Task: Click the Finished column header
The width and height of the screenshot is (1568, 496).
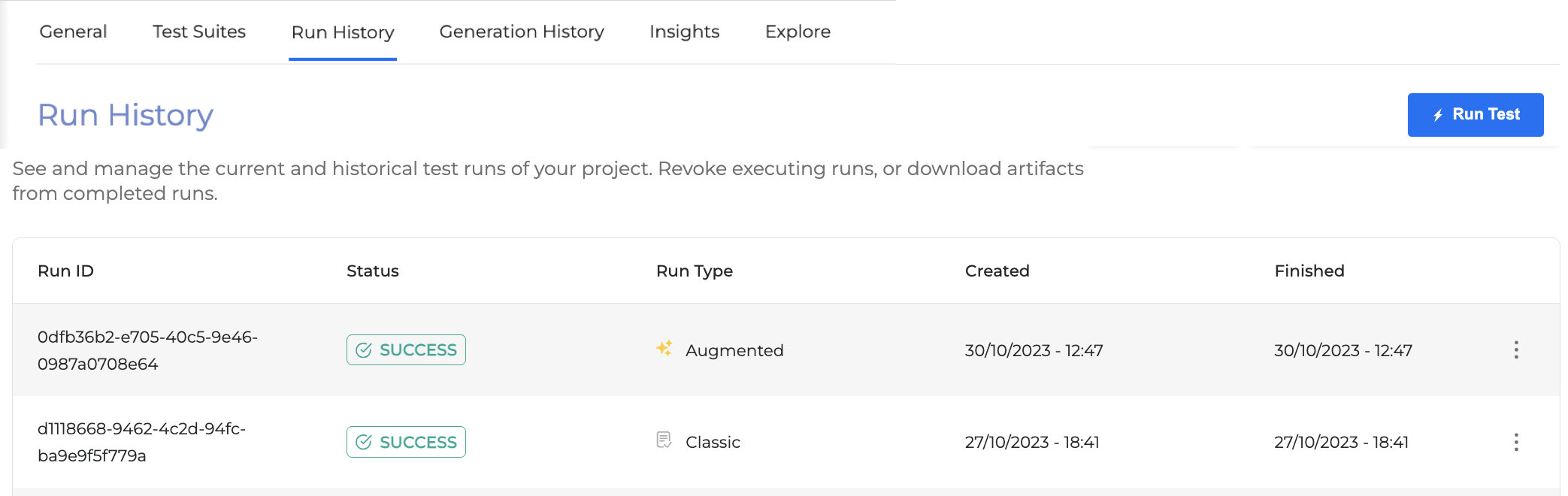Action: [x=1309, y=271]
